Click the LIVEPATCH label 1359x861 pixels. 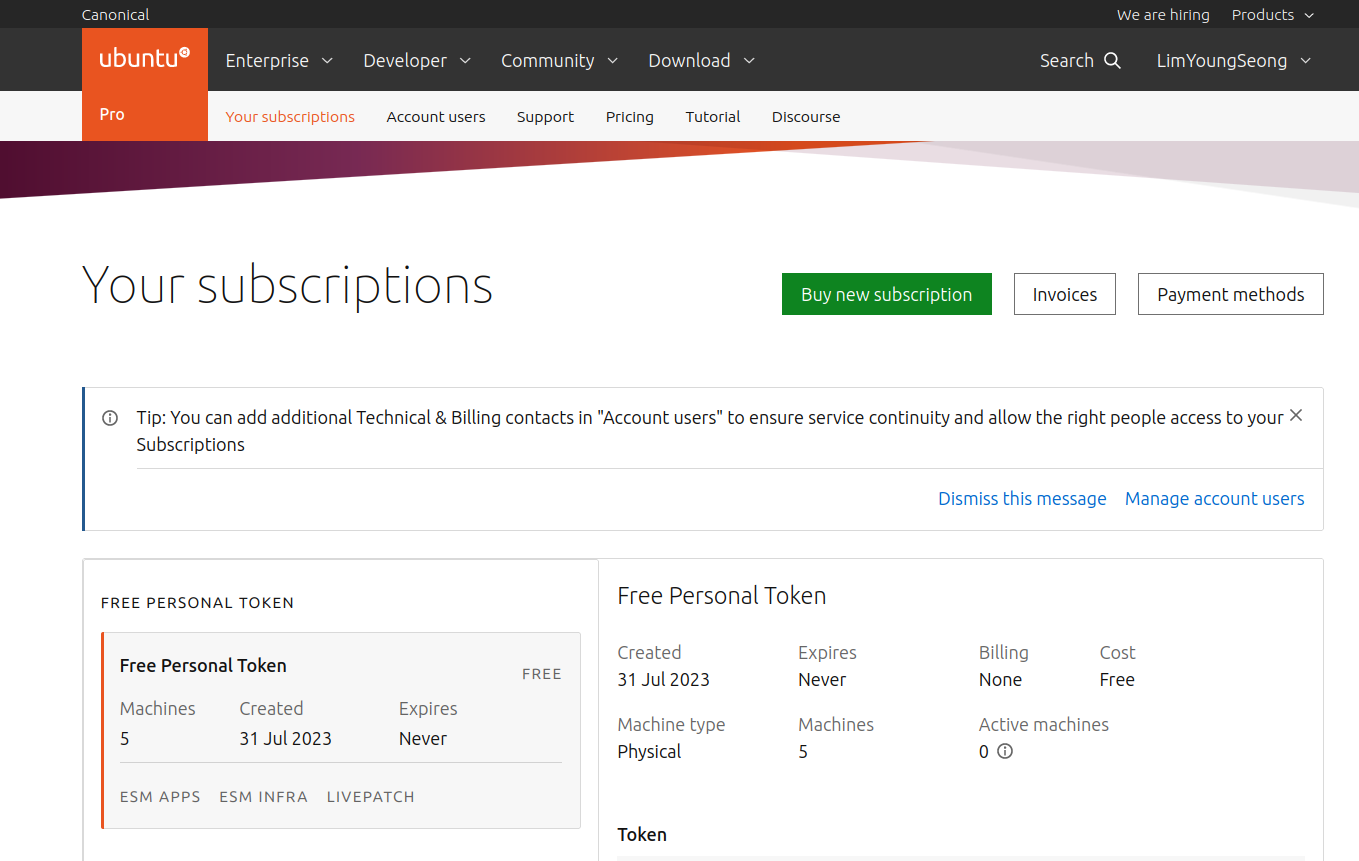click(371, 797)
